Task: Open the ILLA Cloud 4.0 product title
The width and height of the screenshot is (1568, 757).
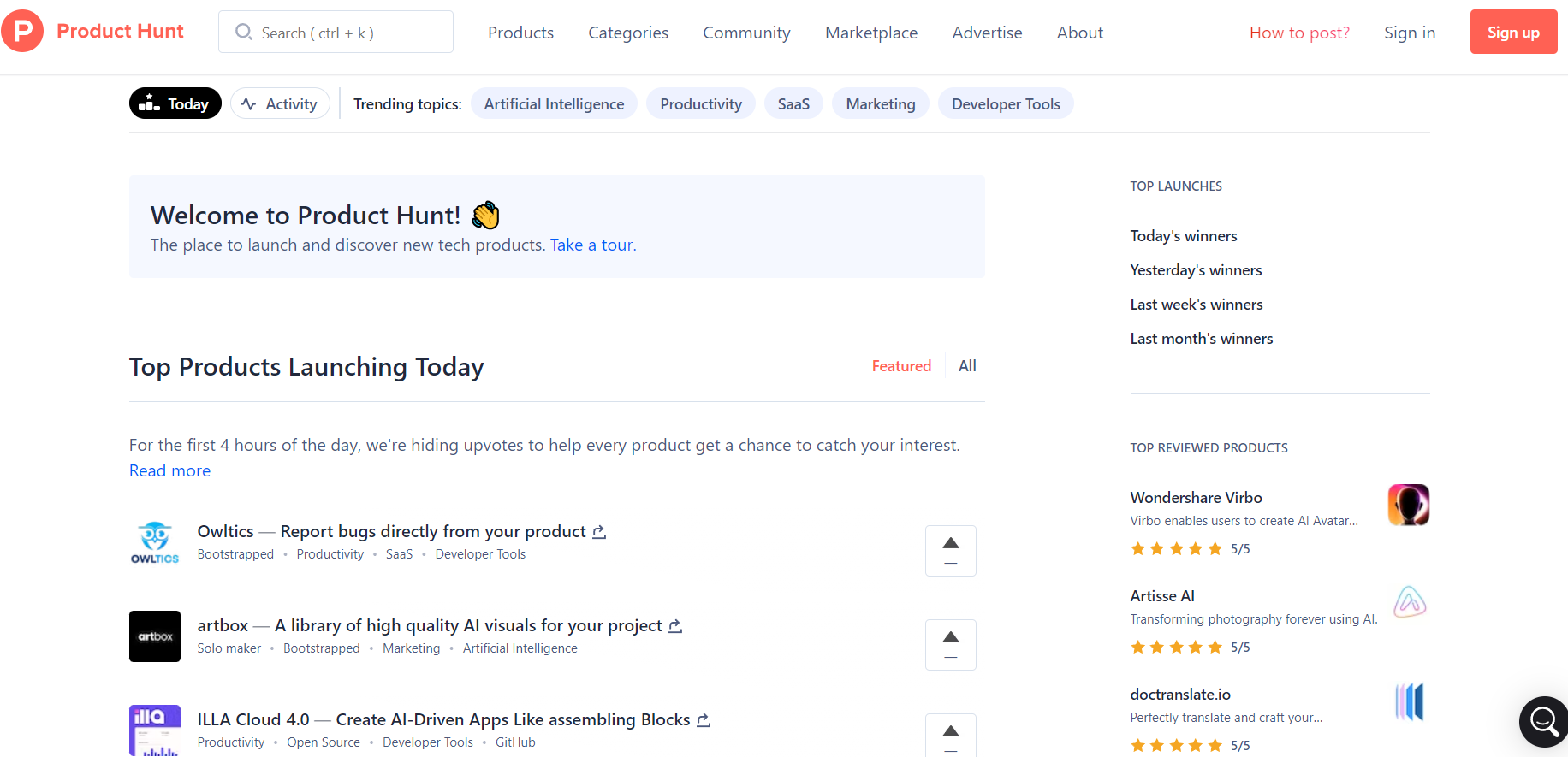Action: click(443, 719)
